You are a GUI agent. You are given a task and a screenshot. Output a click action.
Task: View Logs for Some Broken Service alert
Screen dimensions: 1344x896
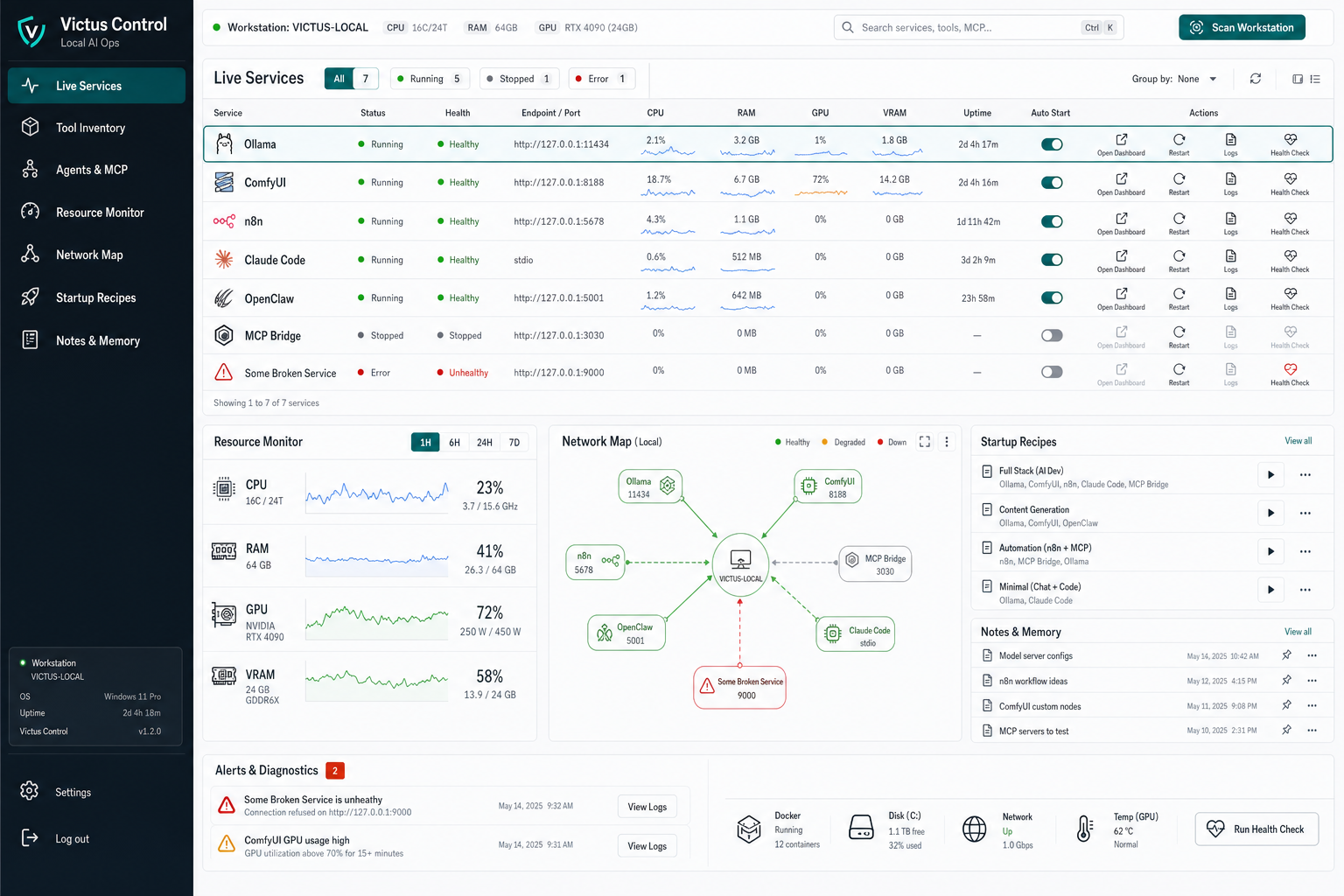click(x=647, y=807)
